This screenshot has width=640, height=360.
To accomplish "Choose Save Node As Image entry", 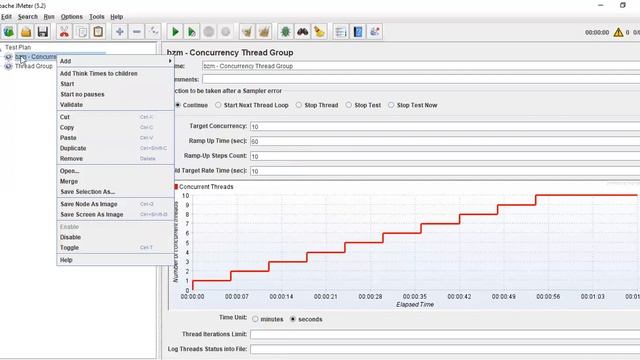I will (x=116, y=204).
